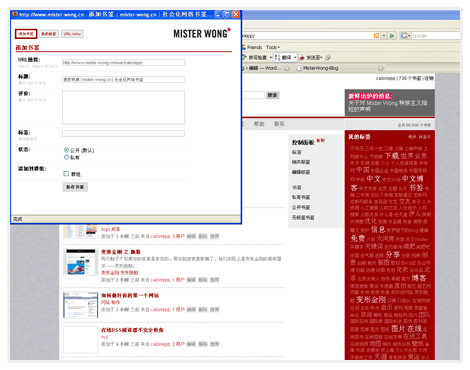The image size is (470, 370).
Task: Select the 公开 (默认) radio button
Action: point(66,150)
